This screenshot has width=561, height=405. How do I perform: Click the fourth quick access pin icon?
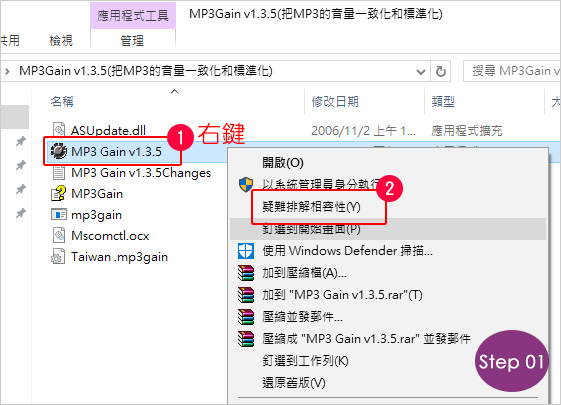click(x=21, y=214)
